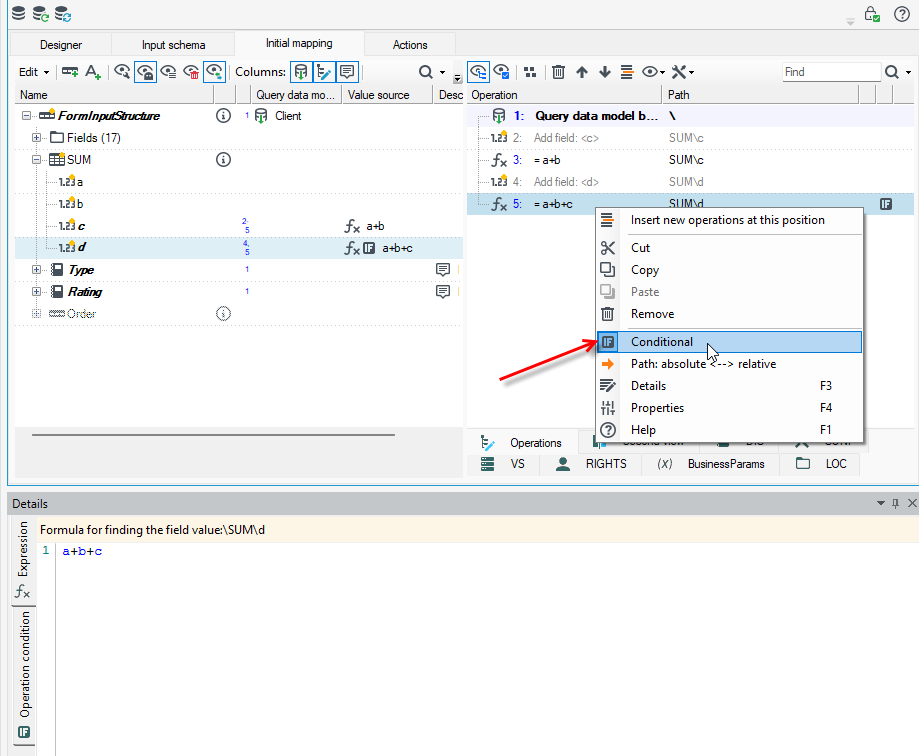Move operation up with the up arrow
Screen dimensions: 919x756
[x=581, y=72]
